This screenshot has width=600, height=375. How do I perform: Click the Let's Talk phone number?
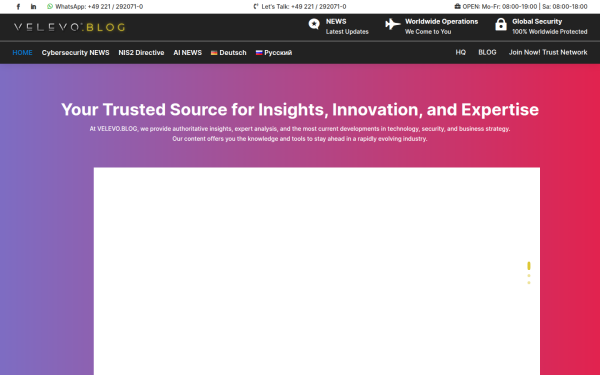pos(304,7)
